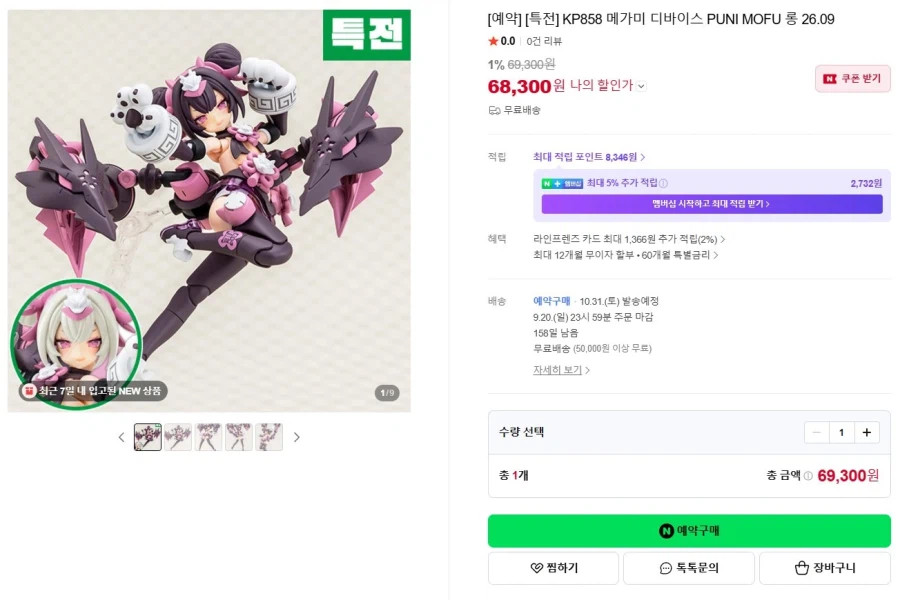Click the quantity number field

[x=841, y=432]
